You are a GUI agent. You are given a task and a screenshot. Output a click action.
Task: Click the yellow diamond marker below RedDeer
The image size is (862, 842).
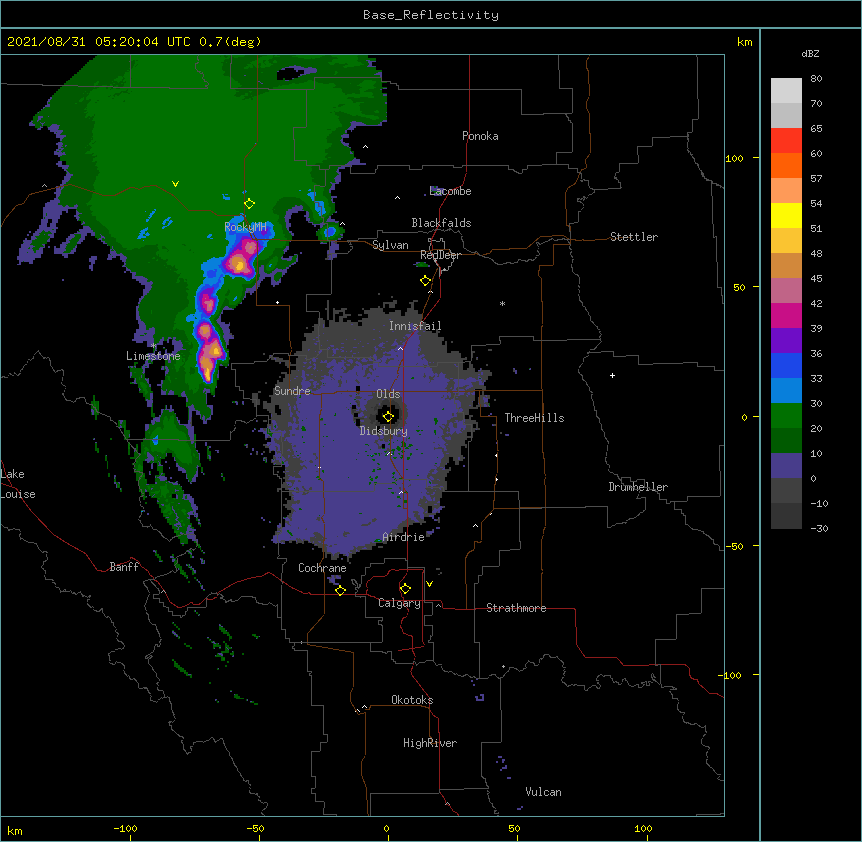click(425, 281)
